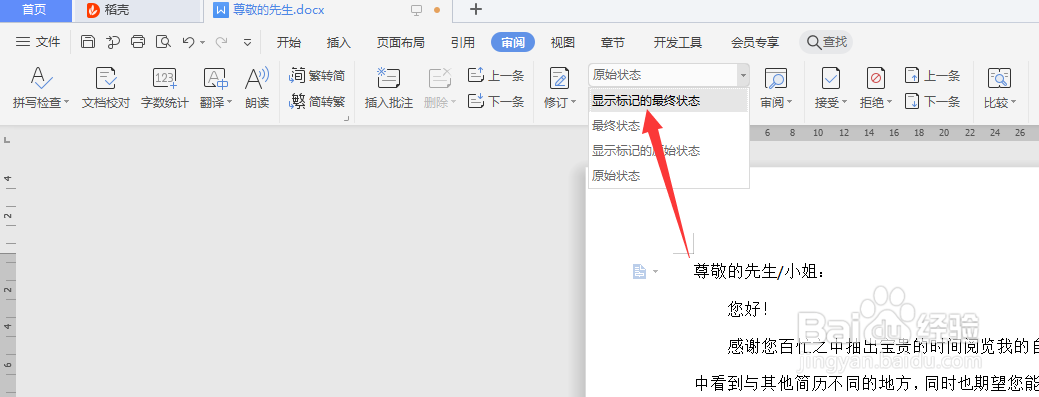Viewport: 1039px width, 397px height.
Task: Expand the 修订 dropdown arrow
Action: tap(573, 103)
